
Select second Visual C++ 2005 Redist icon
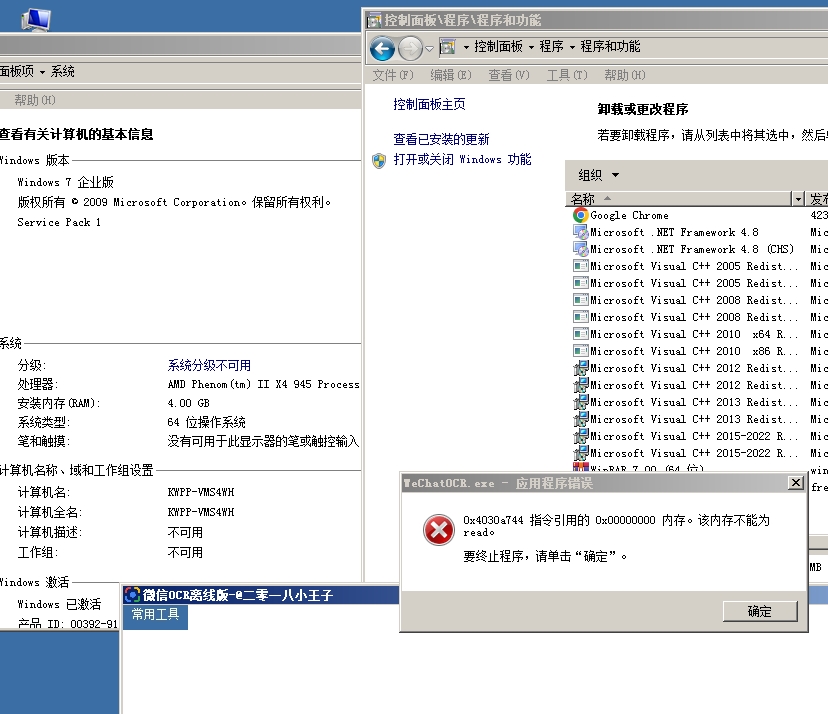point(580,283)
